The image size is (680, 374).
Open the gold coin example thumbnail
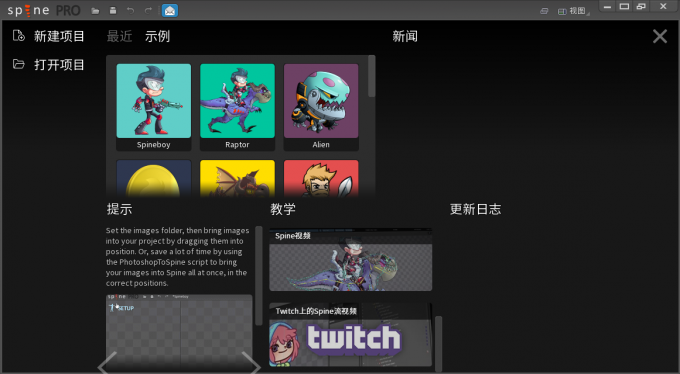click(154, 178)
